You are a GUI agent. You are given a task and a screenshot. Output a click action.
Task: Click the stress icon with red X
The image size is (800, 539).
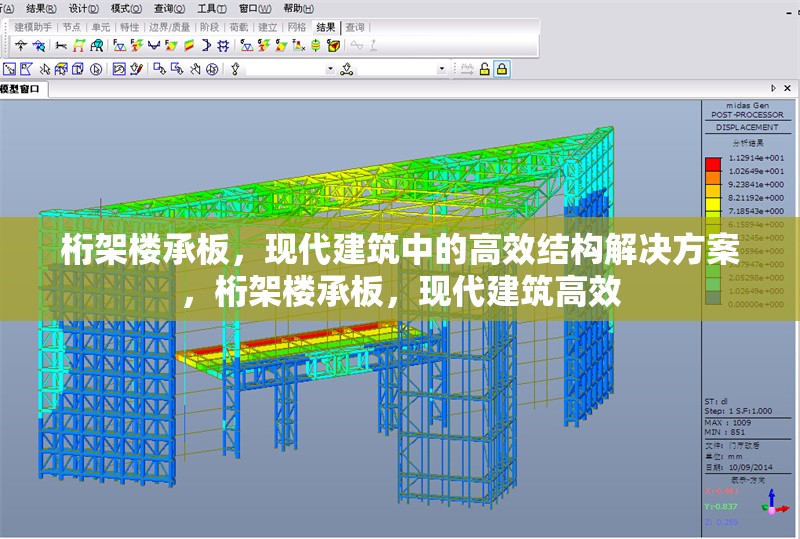point(298,46)
